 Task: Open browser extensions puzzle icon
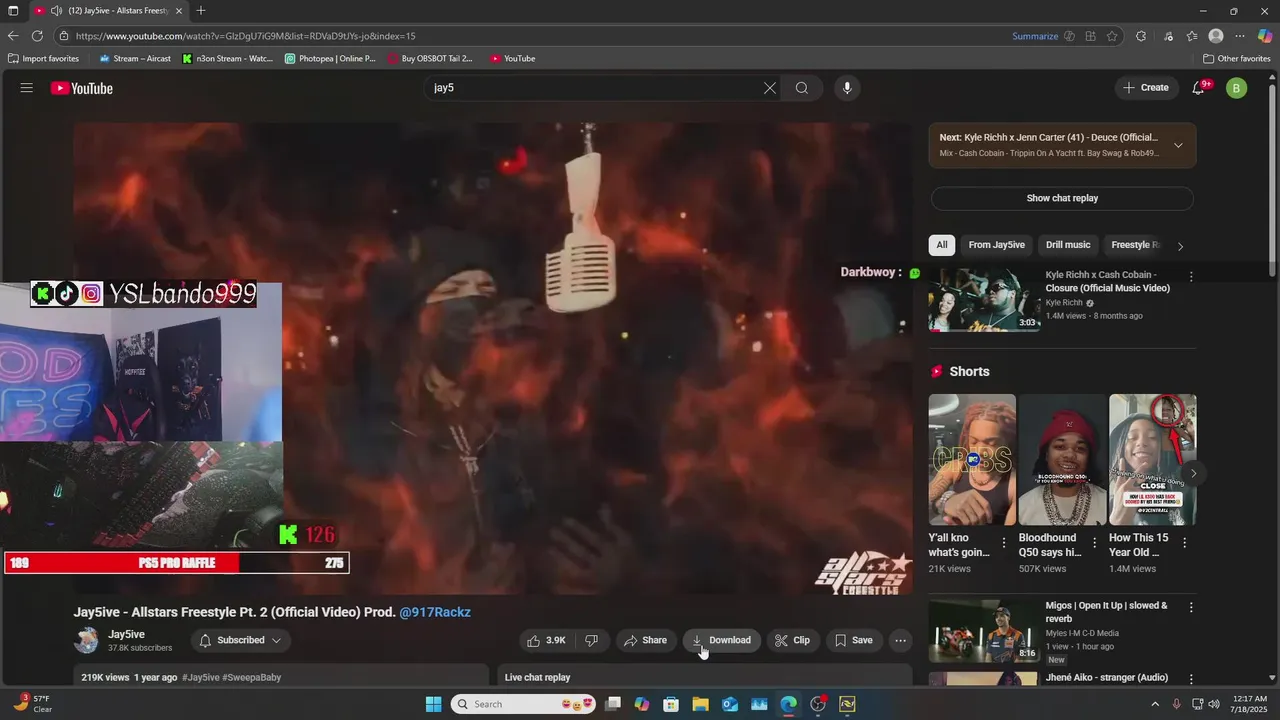[1141, 36]
